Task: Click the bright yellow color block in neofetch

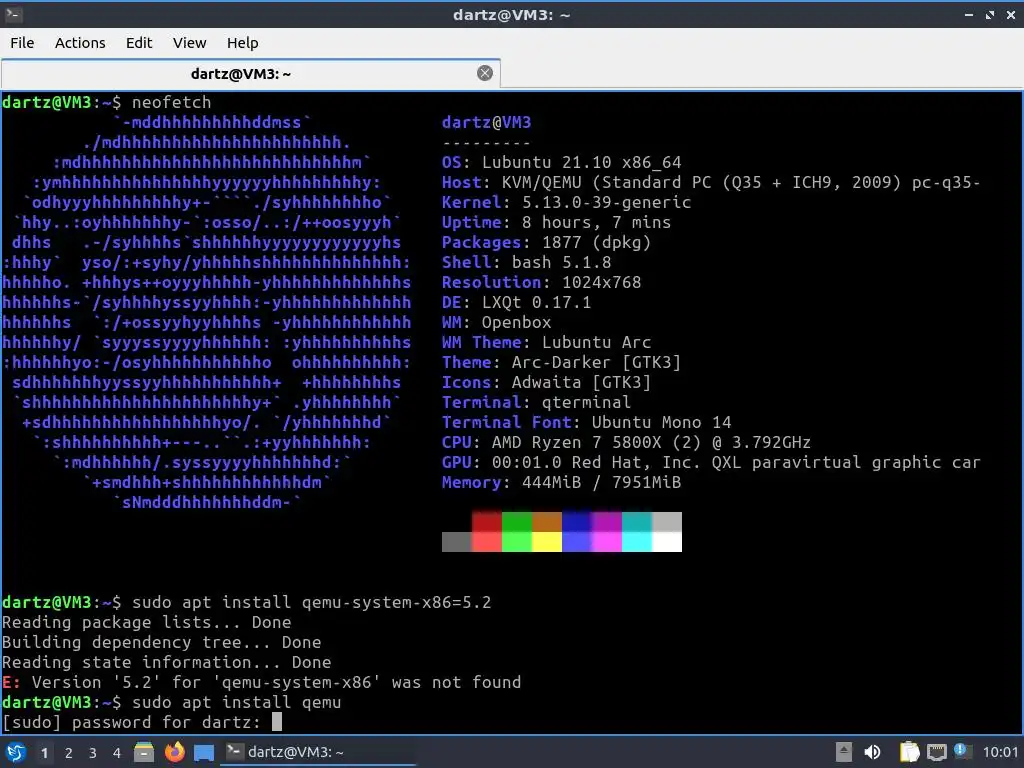Action: coord(547,542)
